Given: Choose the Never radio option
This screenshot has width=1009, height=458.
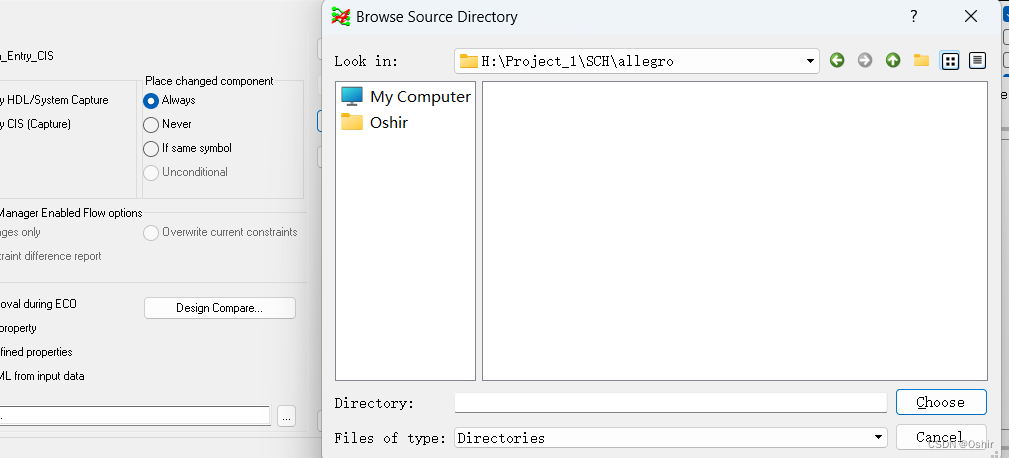Looking at the screenshot, I should point(151,124).
